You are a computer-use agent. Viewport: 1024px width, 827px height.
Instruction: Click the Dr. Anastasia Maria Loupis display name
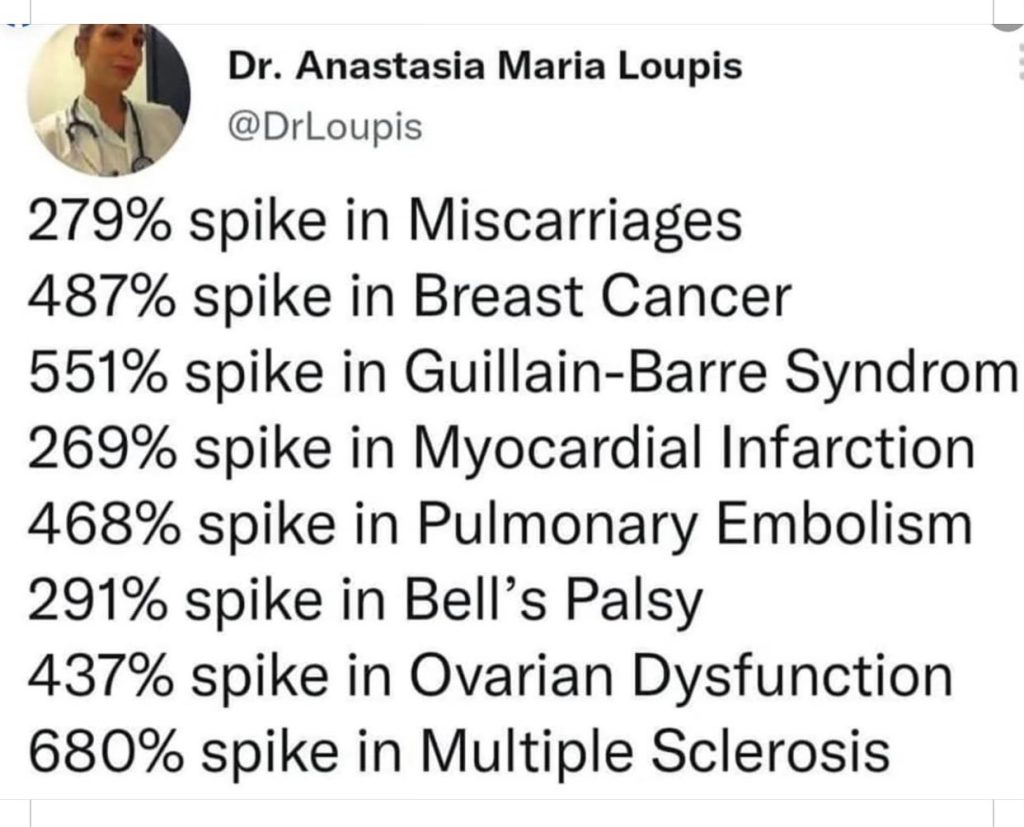point(486,68)
